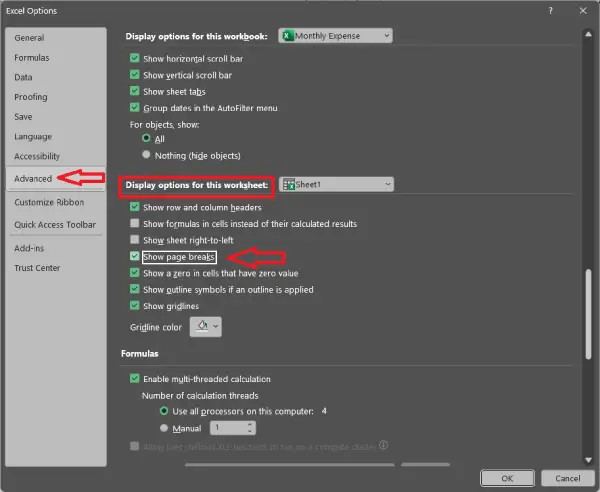Click the OK button

(x=507, y=478)
